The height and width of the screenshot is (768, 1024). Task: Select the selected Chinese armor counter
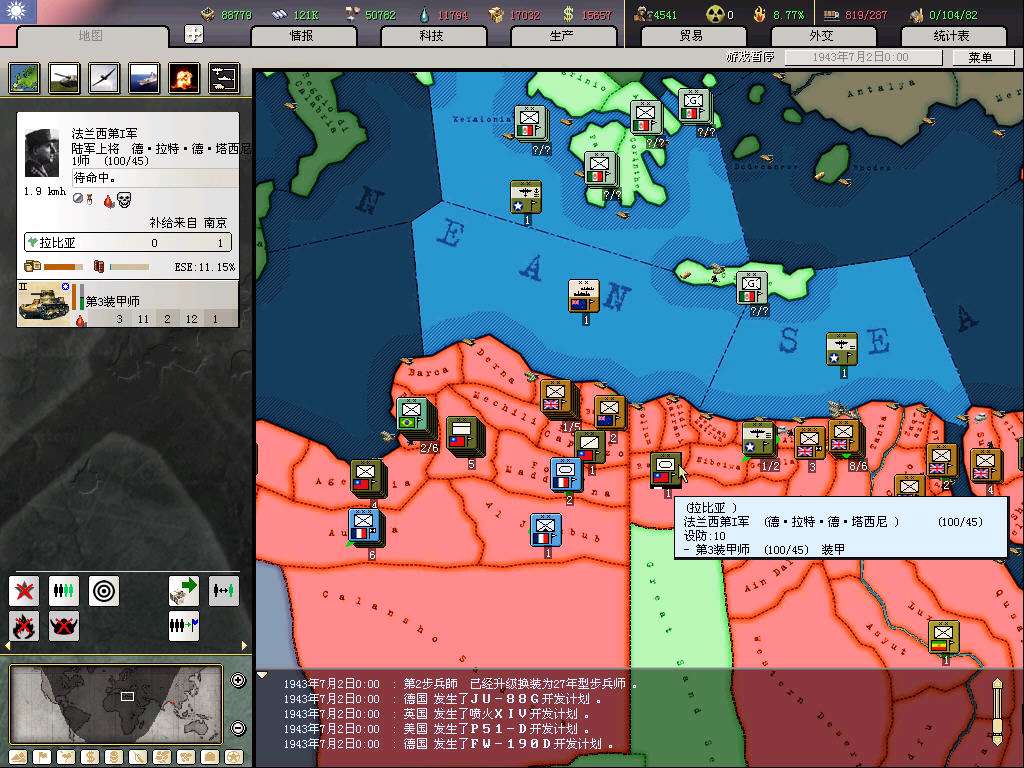pos(665,470)
